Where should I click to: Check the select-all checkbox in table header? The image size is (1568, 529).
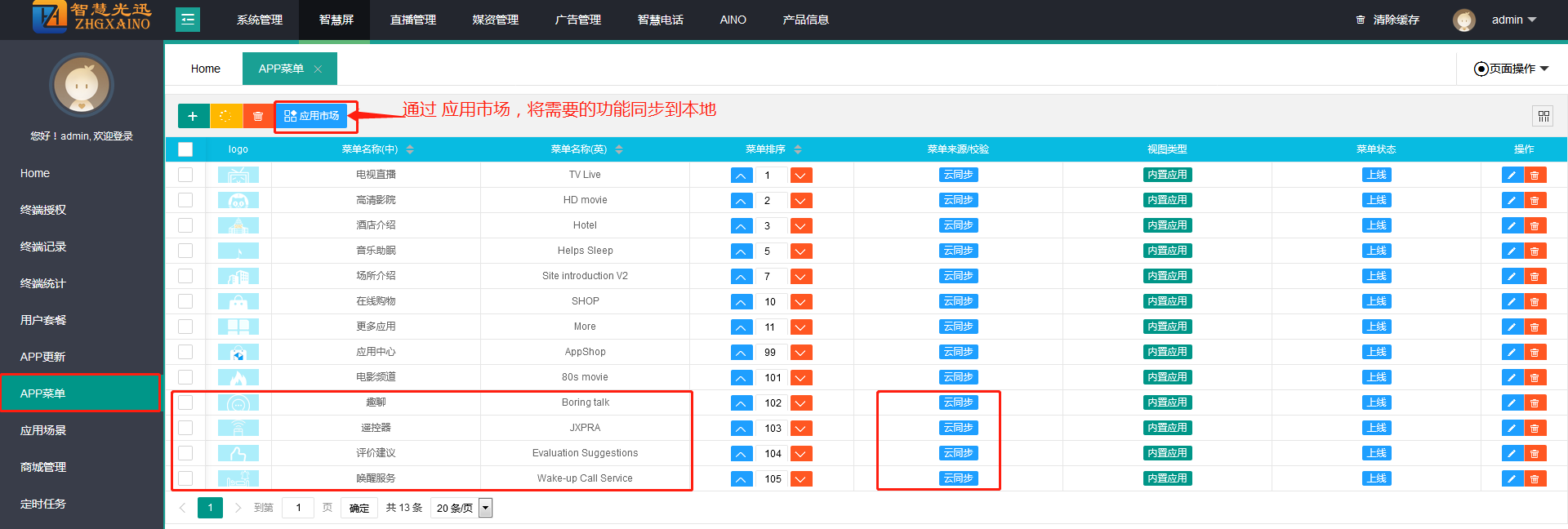185,149
